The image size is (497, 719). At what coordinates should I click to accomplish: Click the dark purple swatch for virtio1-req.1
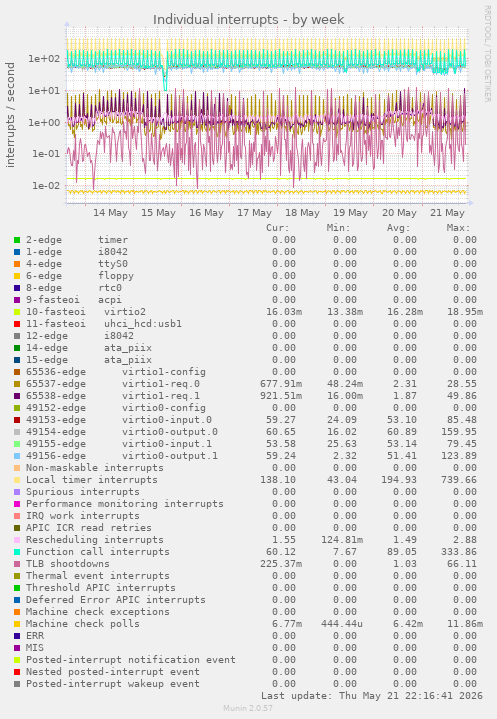(x=17, y=396)
